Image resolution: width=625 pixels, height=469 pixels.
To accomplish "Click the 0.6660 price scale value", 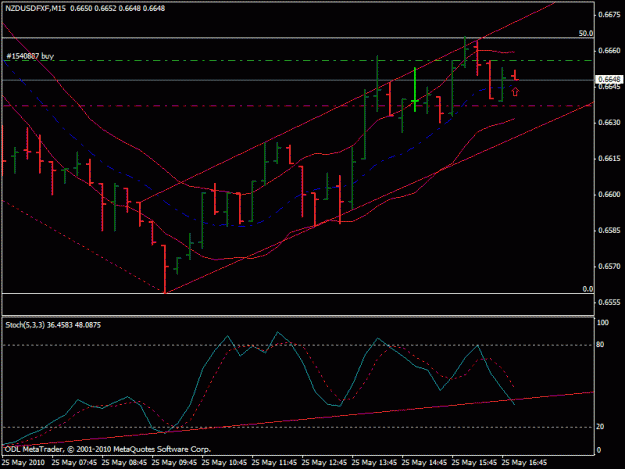I will (609, 51).
